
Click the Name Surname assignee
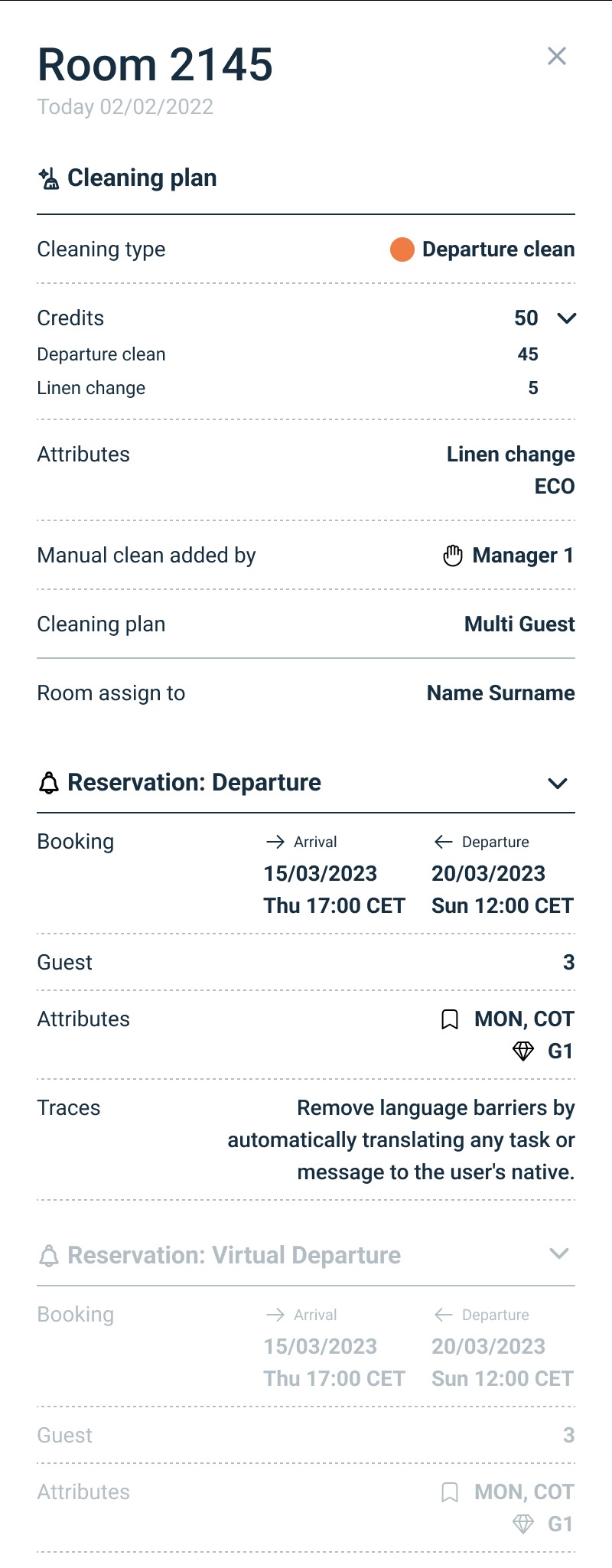[x=500, y=693]
